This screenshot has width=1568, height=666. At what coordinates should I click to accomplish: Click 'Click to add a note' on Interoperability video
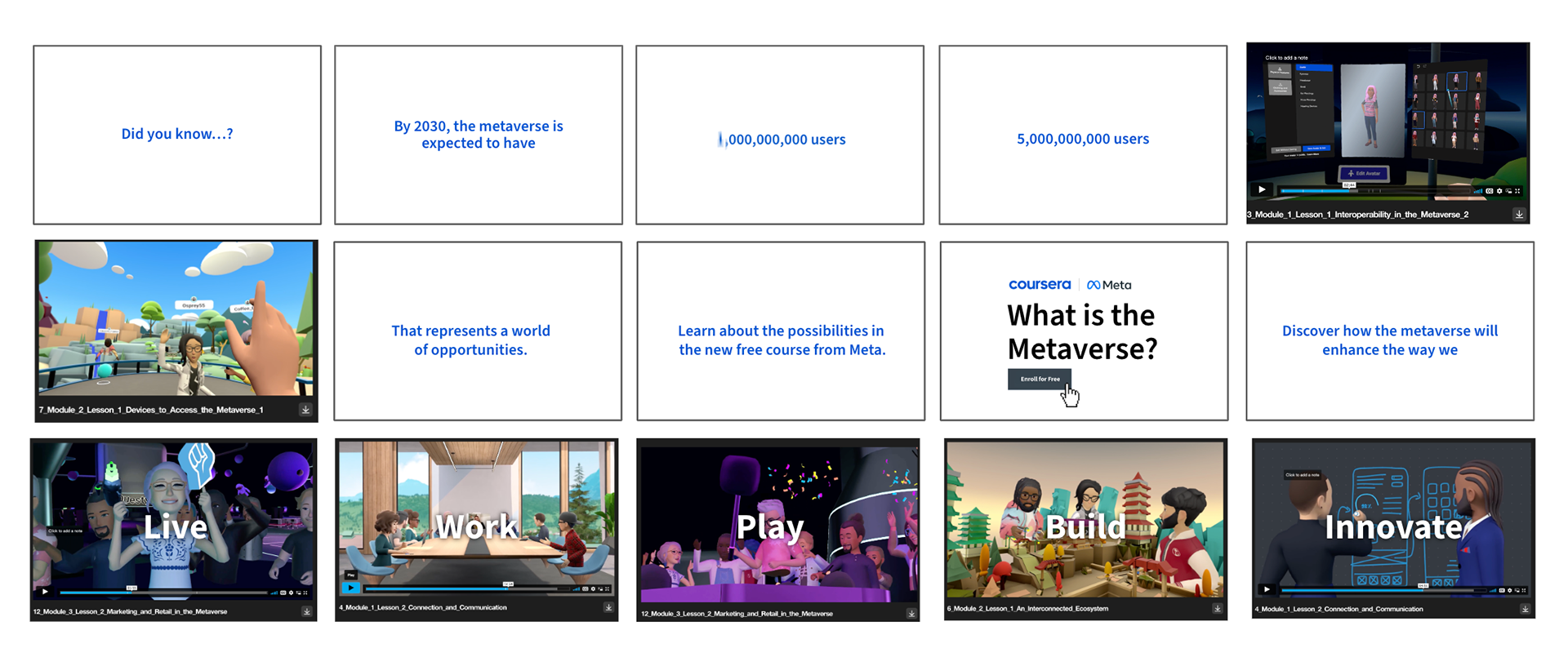[x=1286, y=58]
